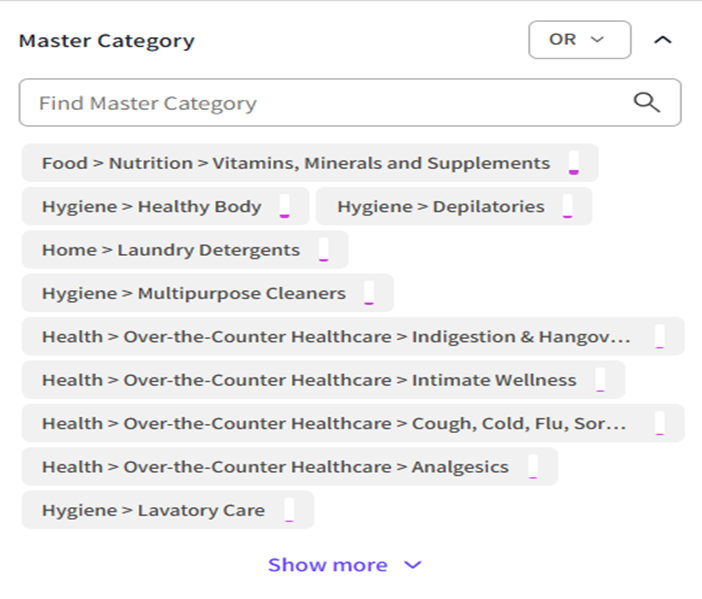Click the search magnifier icon
Screen dimensions: 702x599
647,103
